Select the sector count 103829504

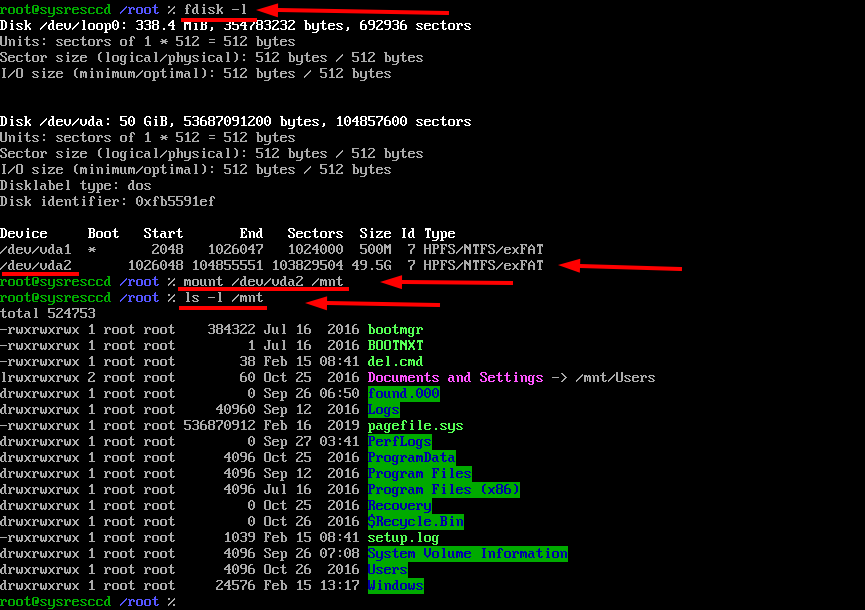(x=307, y=265)
